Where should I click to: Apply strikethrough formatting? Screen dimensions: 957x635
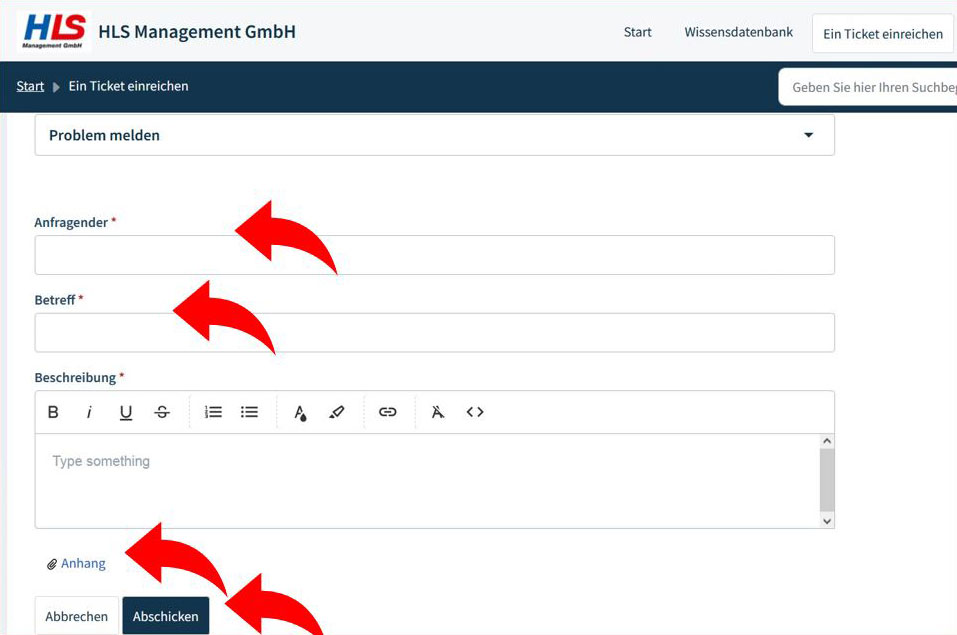(x=162, y=412)
